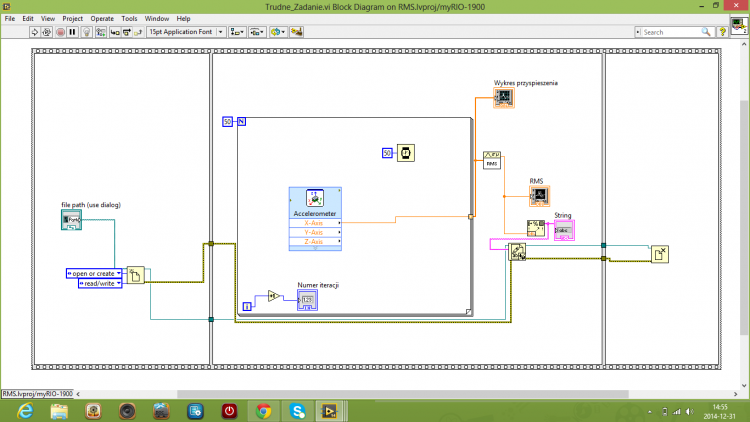Select the Open/Create File node

point(135,276)
